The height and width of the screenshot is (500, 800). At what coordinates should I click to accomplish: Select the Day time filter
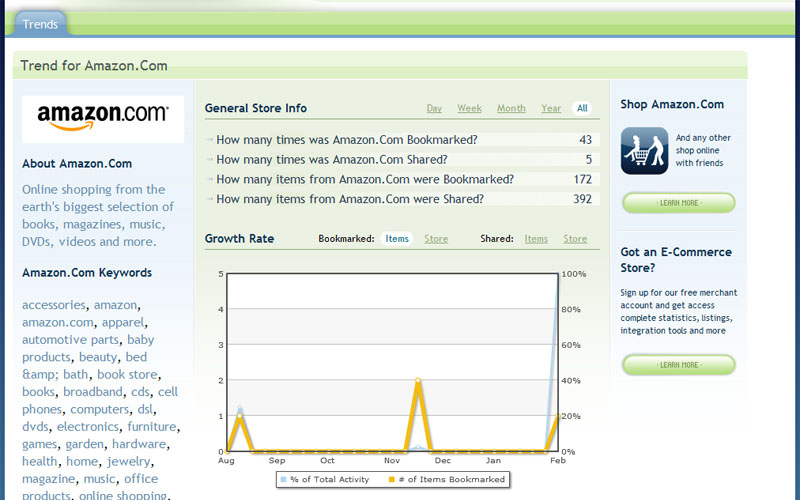pyautogui.click(x=434, y=108)
